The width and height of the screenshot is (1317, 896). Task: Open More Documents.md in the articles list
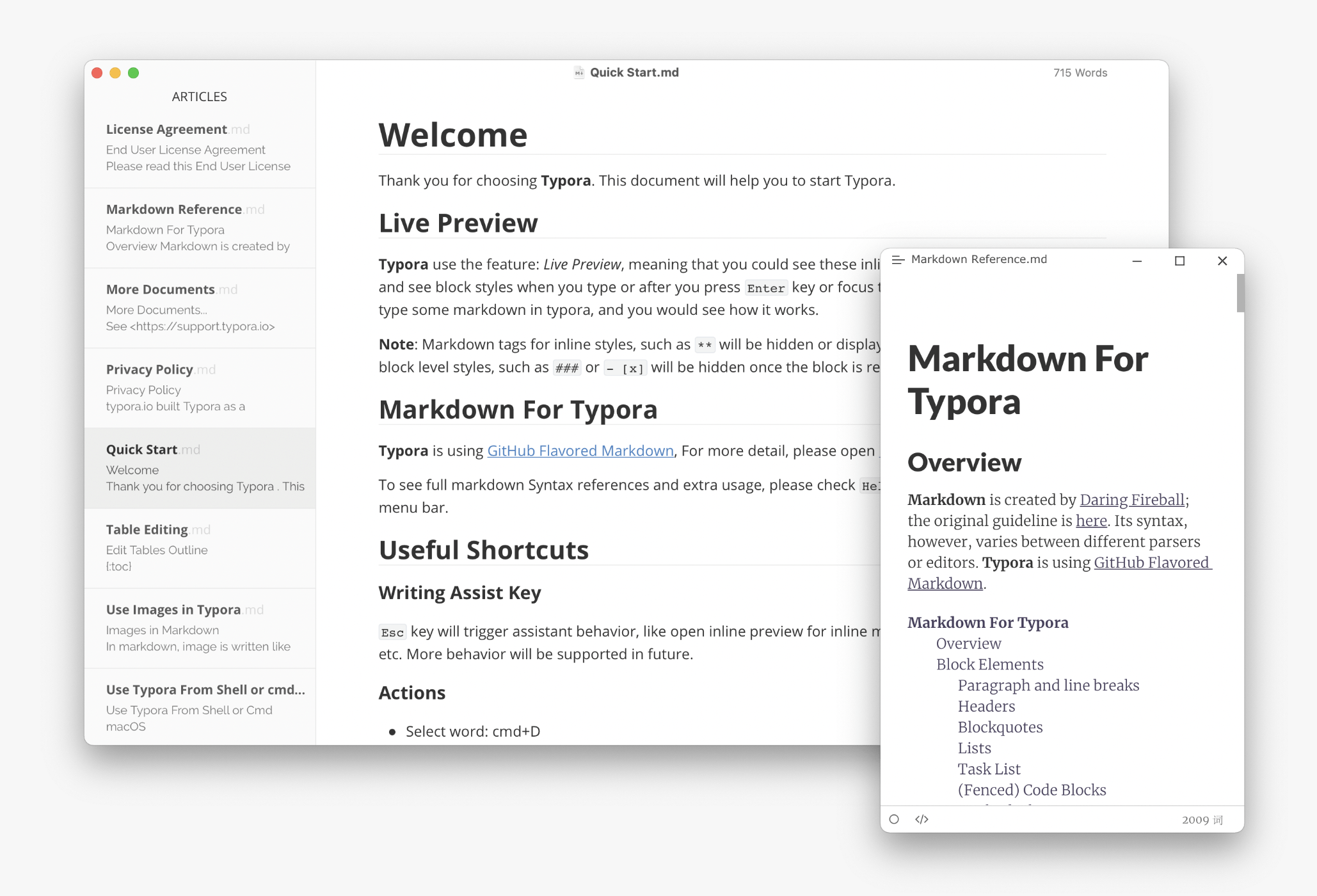point(200,308)
